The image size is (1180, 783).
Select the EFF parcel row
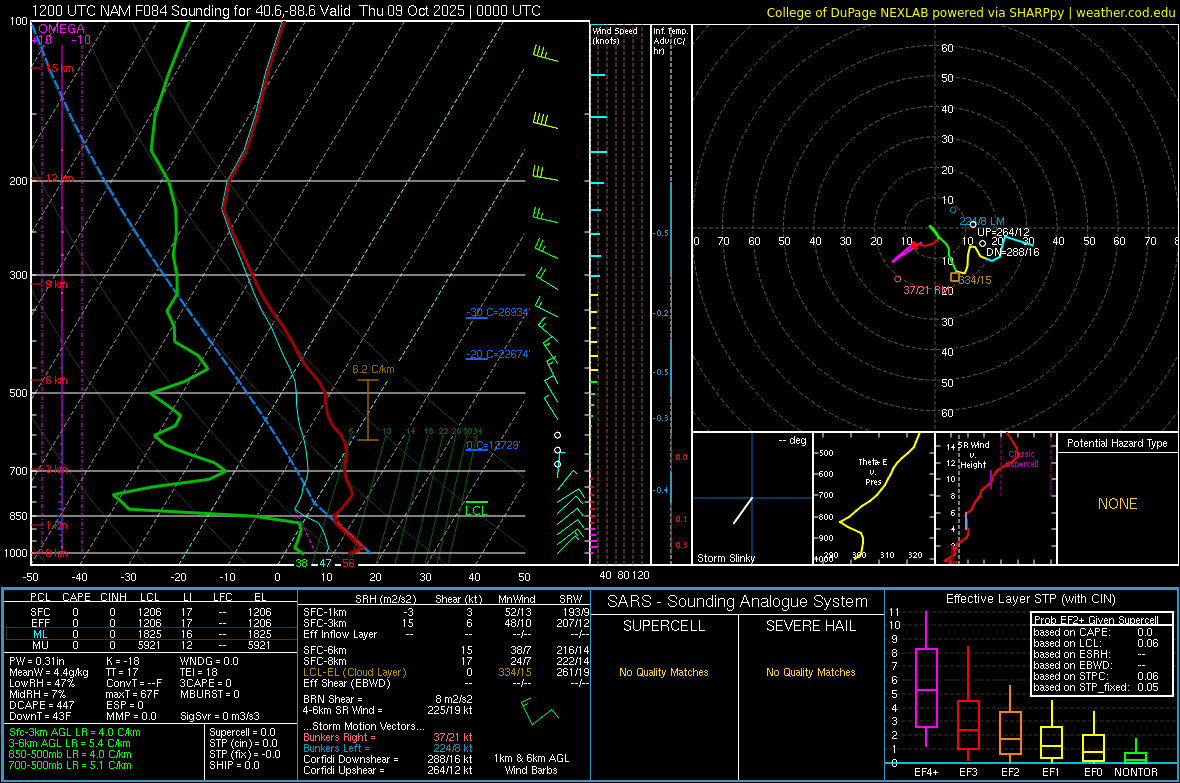tap(151, 623)
